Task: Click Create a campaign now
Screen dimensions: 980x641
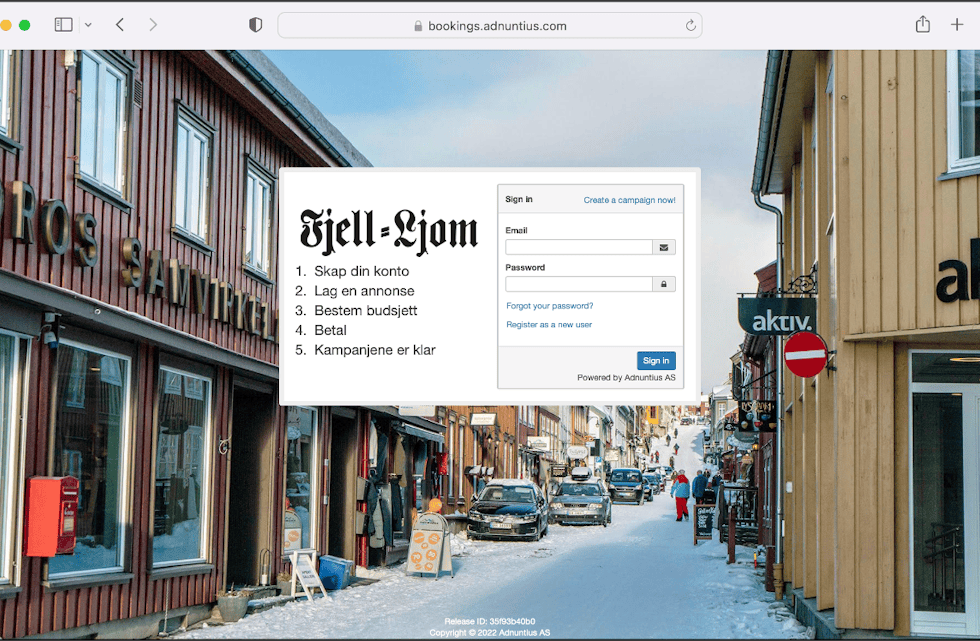Action: [x=629, y=199]
